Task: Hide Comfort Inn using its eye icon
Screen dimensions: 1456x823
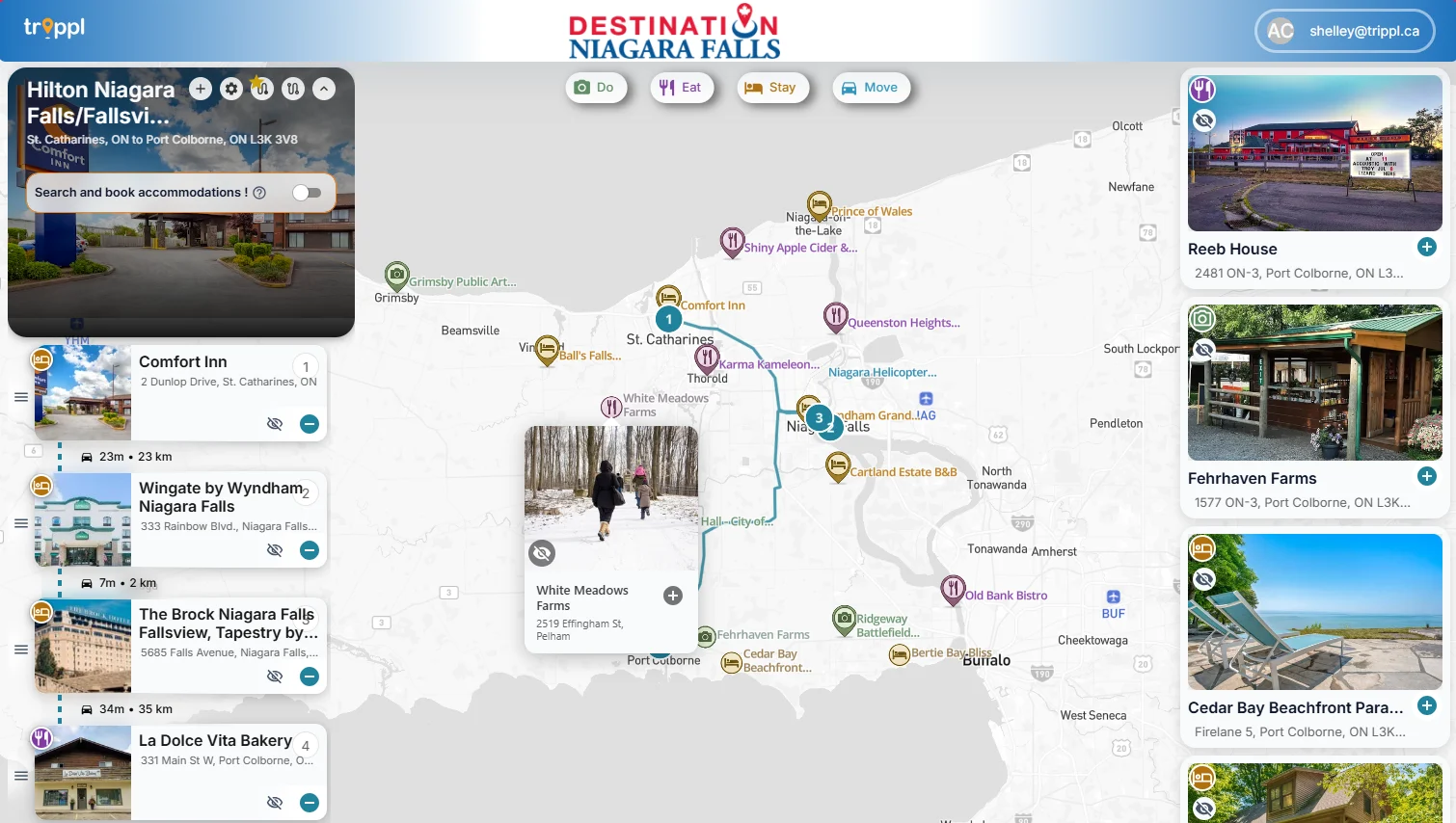Action: tap(275, 423)
